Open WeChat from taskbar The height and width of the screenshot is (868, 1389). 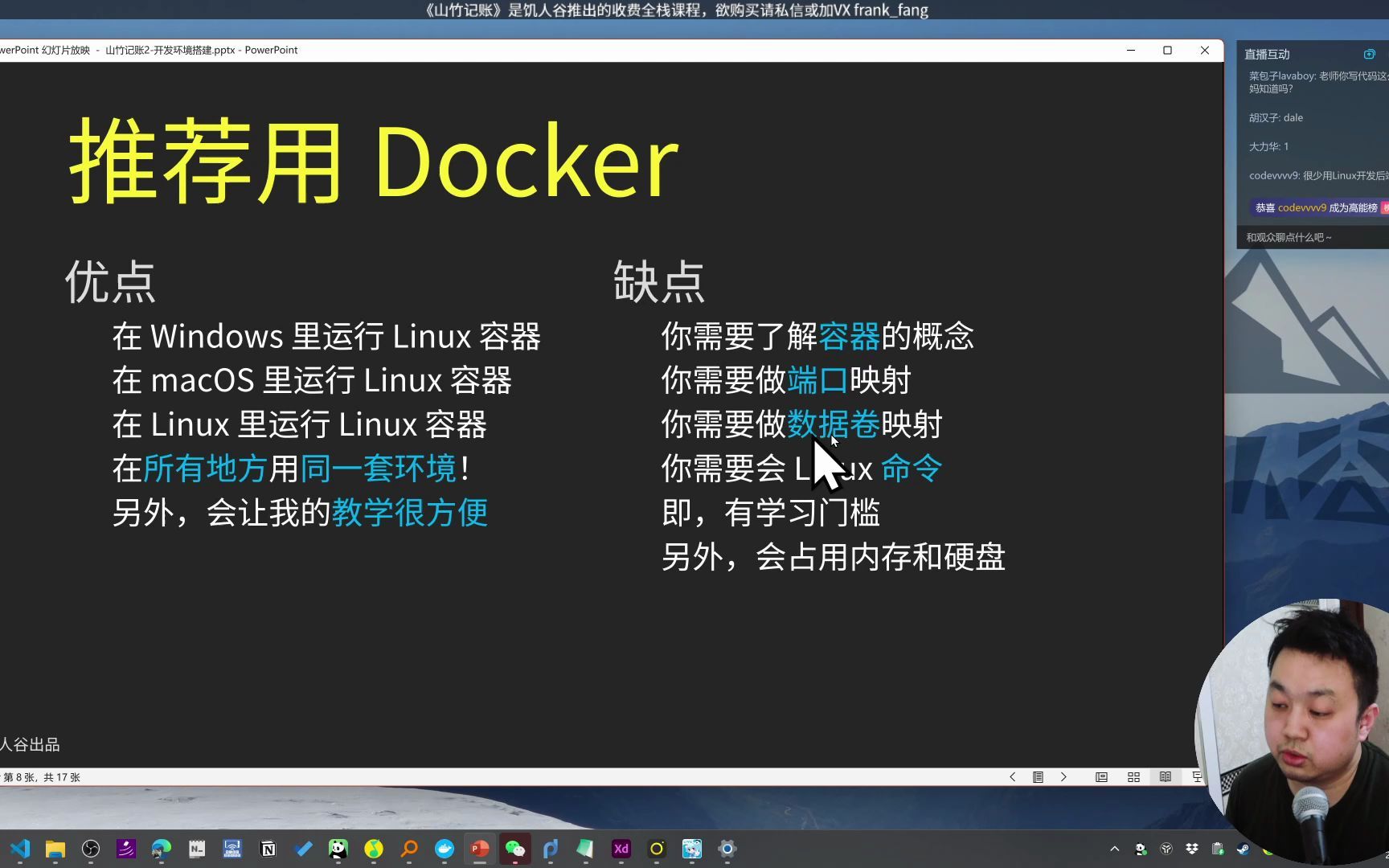click(515, 849)
